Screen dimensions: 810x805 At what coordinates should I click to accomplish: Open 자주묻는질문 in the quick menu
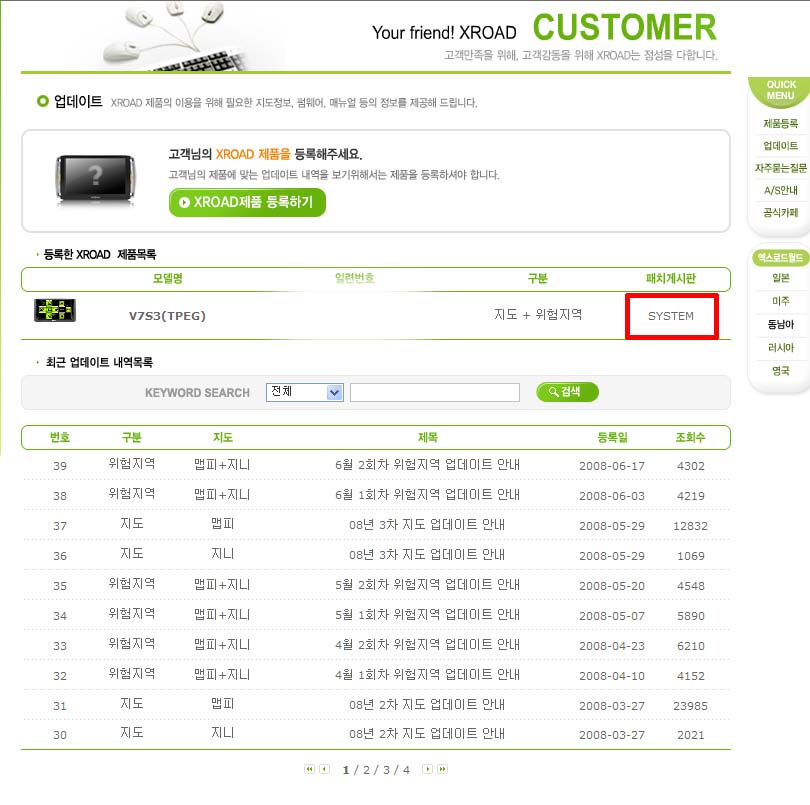click(780, 168)
